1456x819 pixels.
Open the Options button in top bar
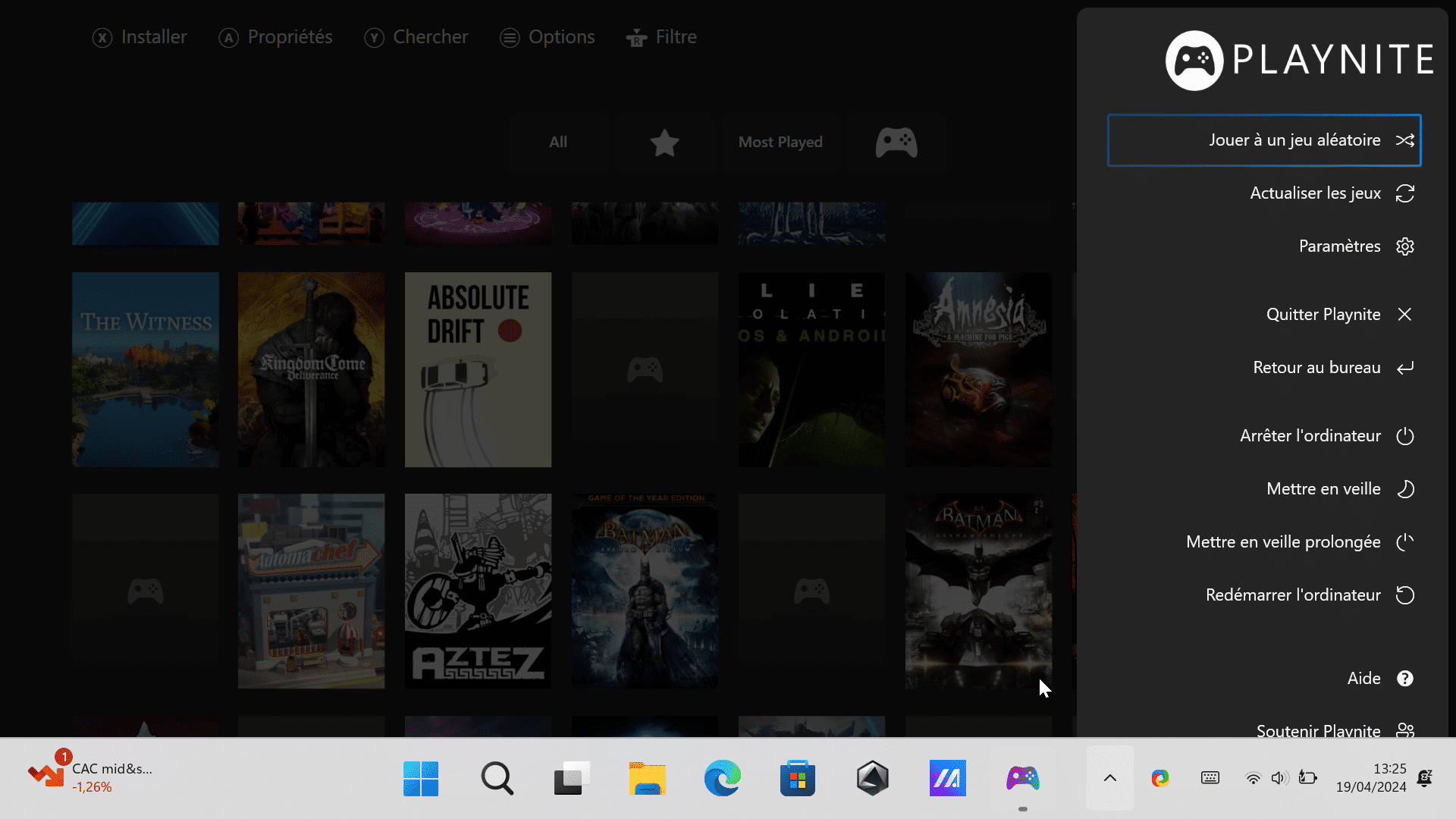(x=548, y=37)
